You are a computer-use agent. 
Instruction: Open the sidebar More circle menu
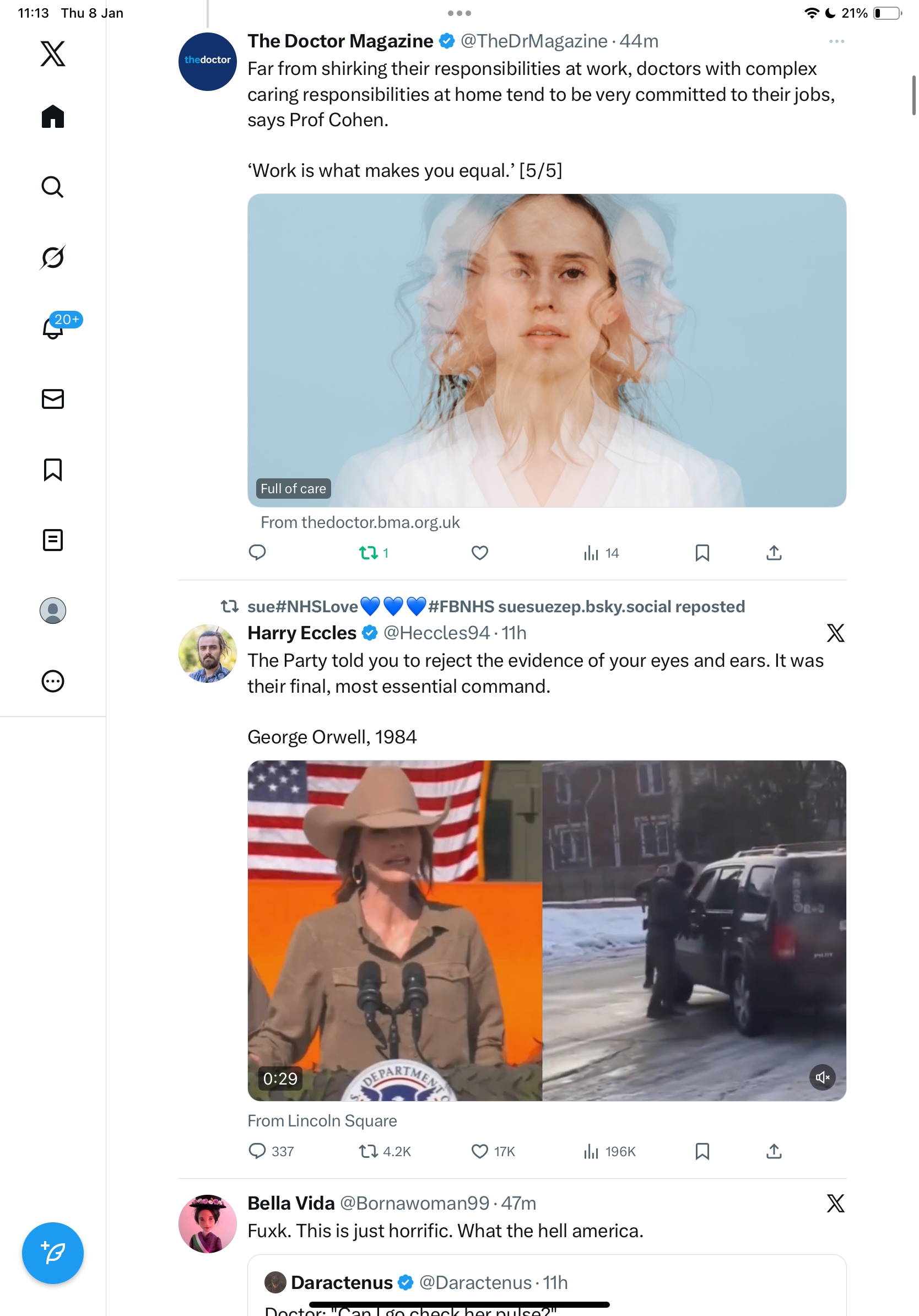(x=53, y=681)
